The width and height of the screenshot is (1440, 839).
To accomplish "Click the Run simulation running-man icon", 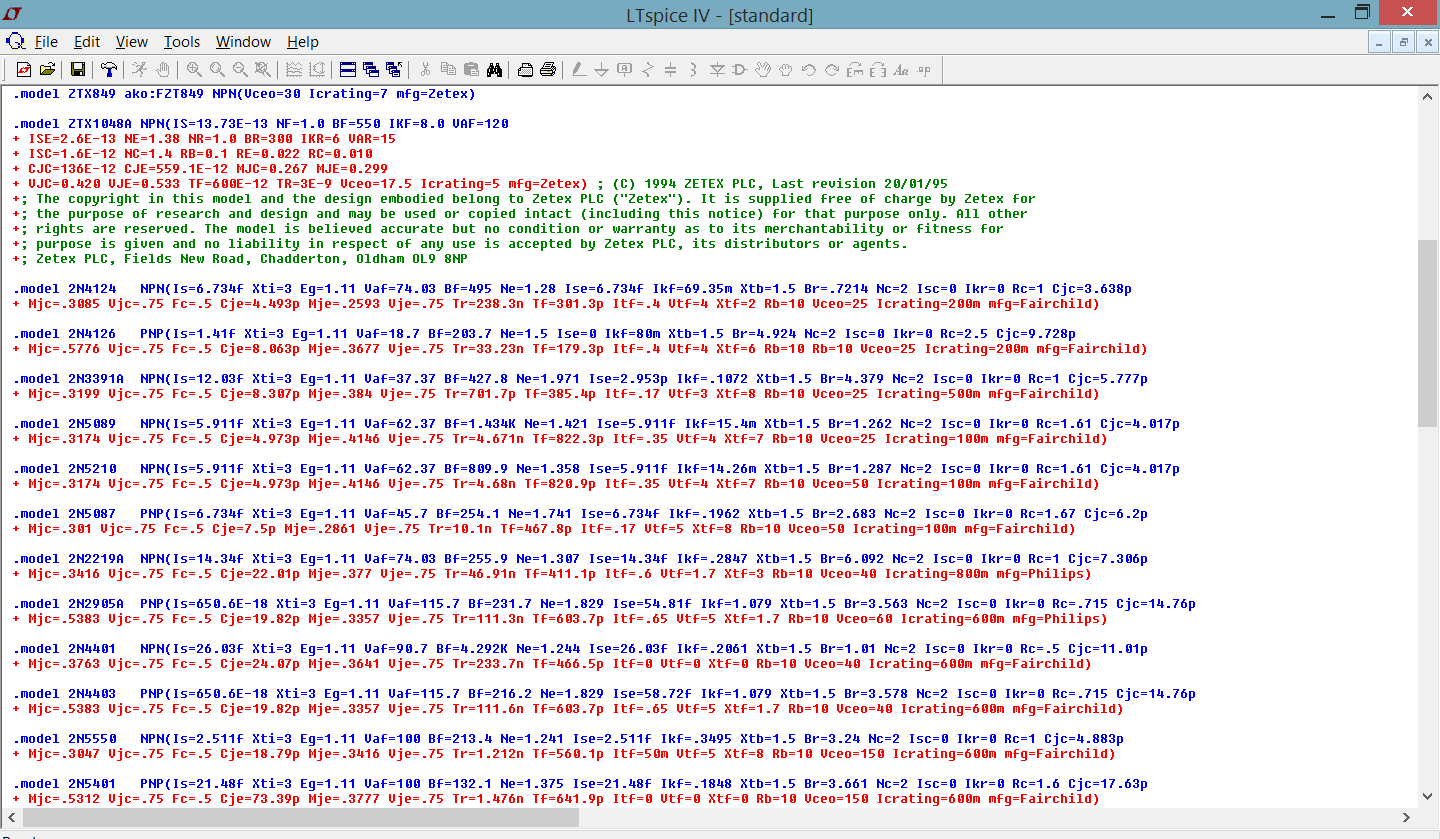I will pyautogui.click(x=139, y=69).
